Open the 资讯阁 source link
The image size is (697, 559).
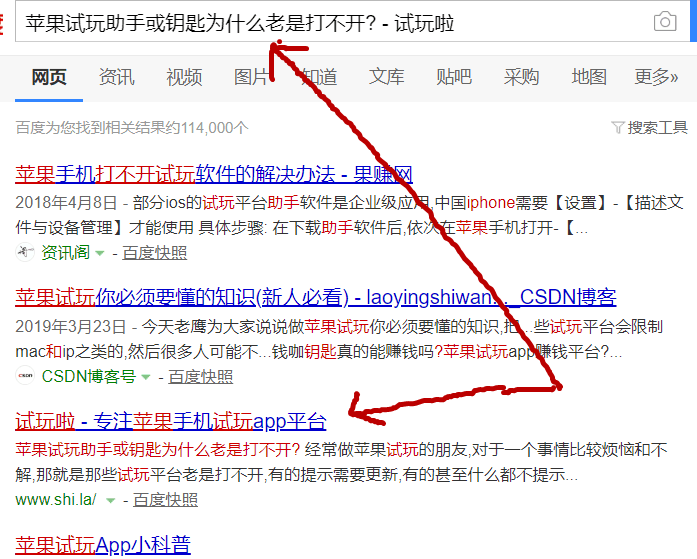tap(65, 252)
